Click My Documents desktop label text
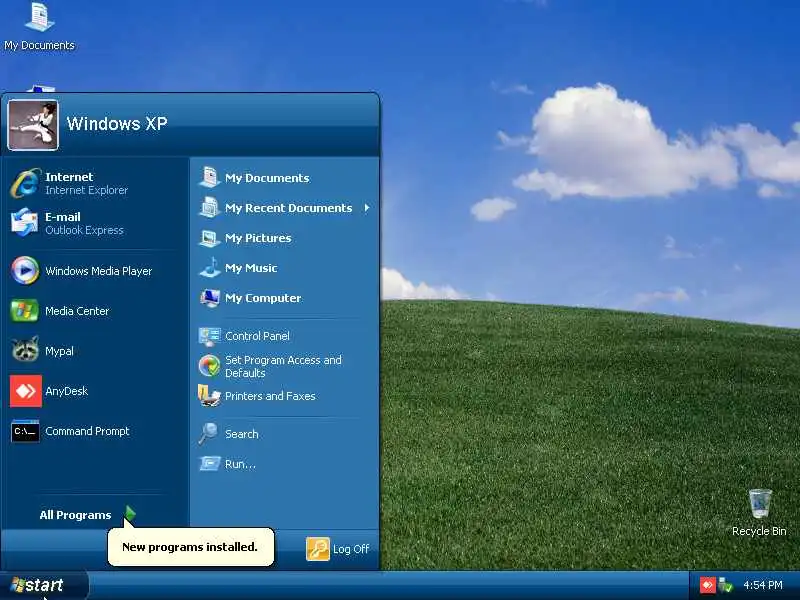Screen dimensions: 800x600 tap(39, 45)
